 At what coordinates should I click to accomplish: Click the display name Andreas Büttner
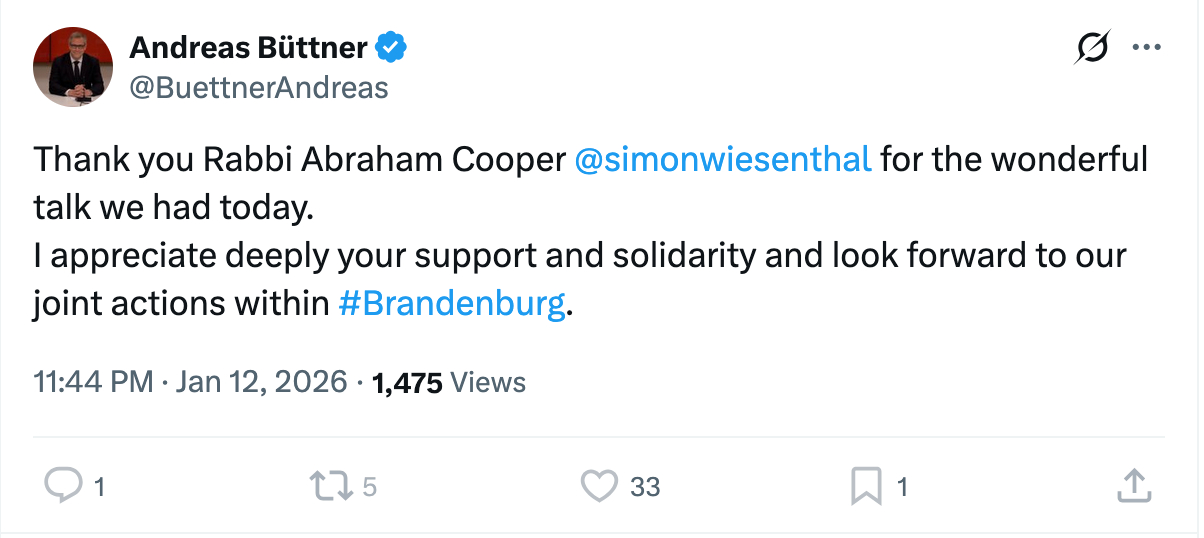(250, 46)
